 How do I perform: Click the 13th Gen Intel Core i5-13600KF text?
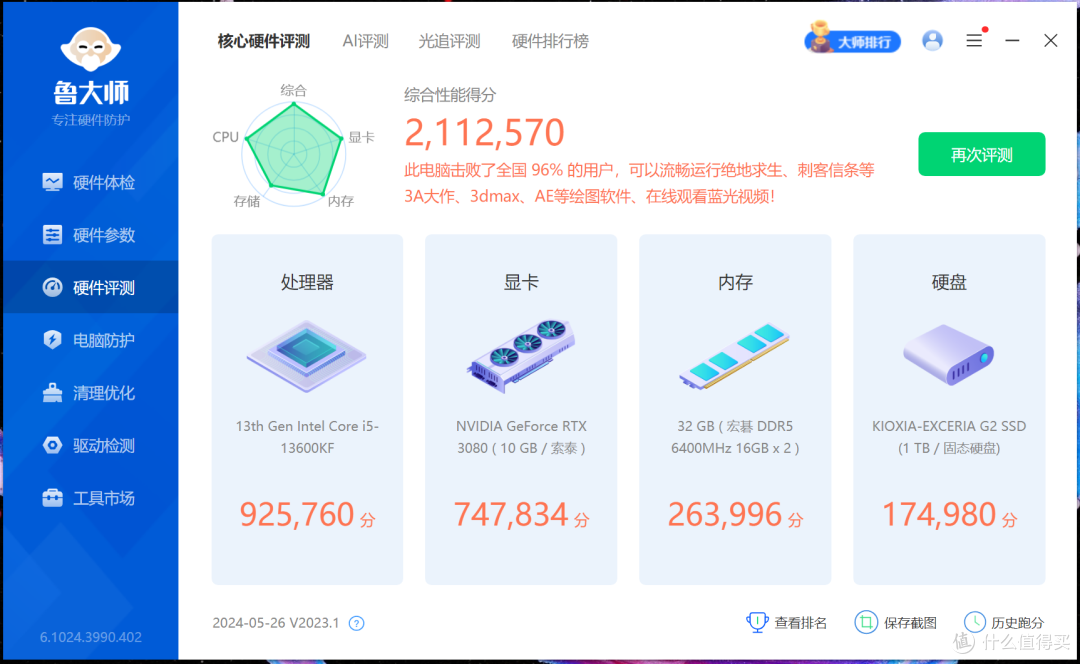tap(307, 437)
